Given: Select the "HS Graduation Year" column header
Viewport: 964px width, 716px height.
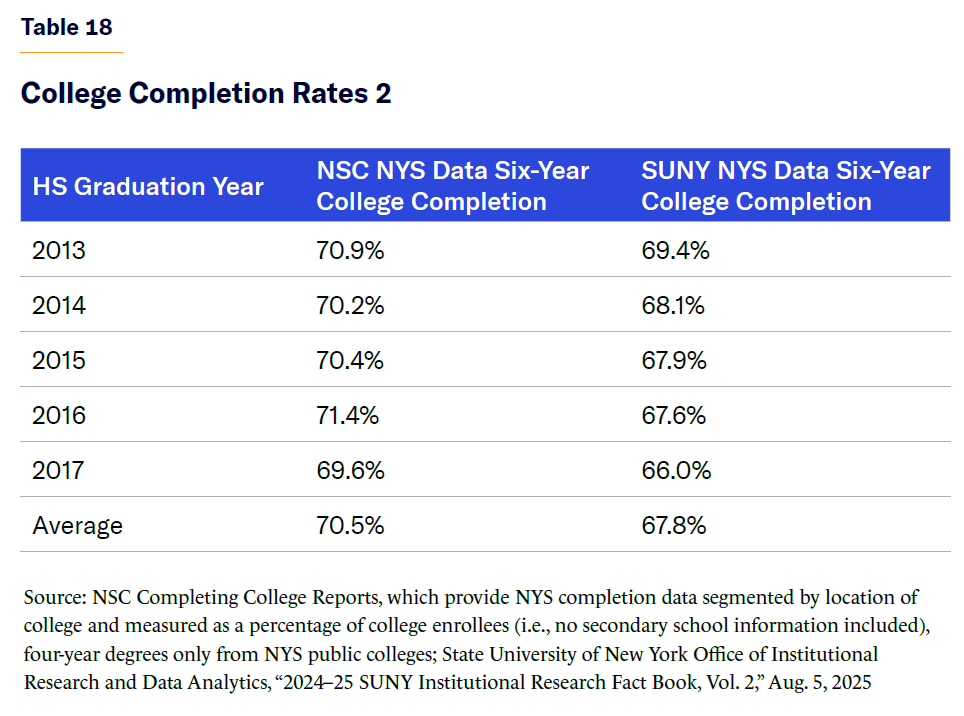Looking at the screenshot, I should [x=148, y=187].
